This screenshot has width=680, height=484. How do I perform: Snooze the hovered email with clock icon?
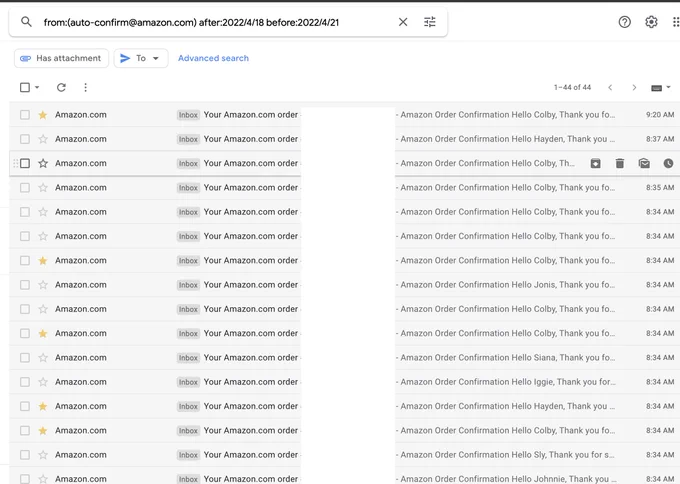tap(668, 164)
